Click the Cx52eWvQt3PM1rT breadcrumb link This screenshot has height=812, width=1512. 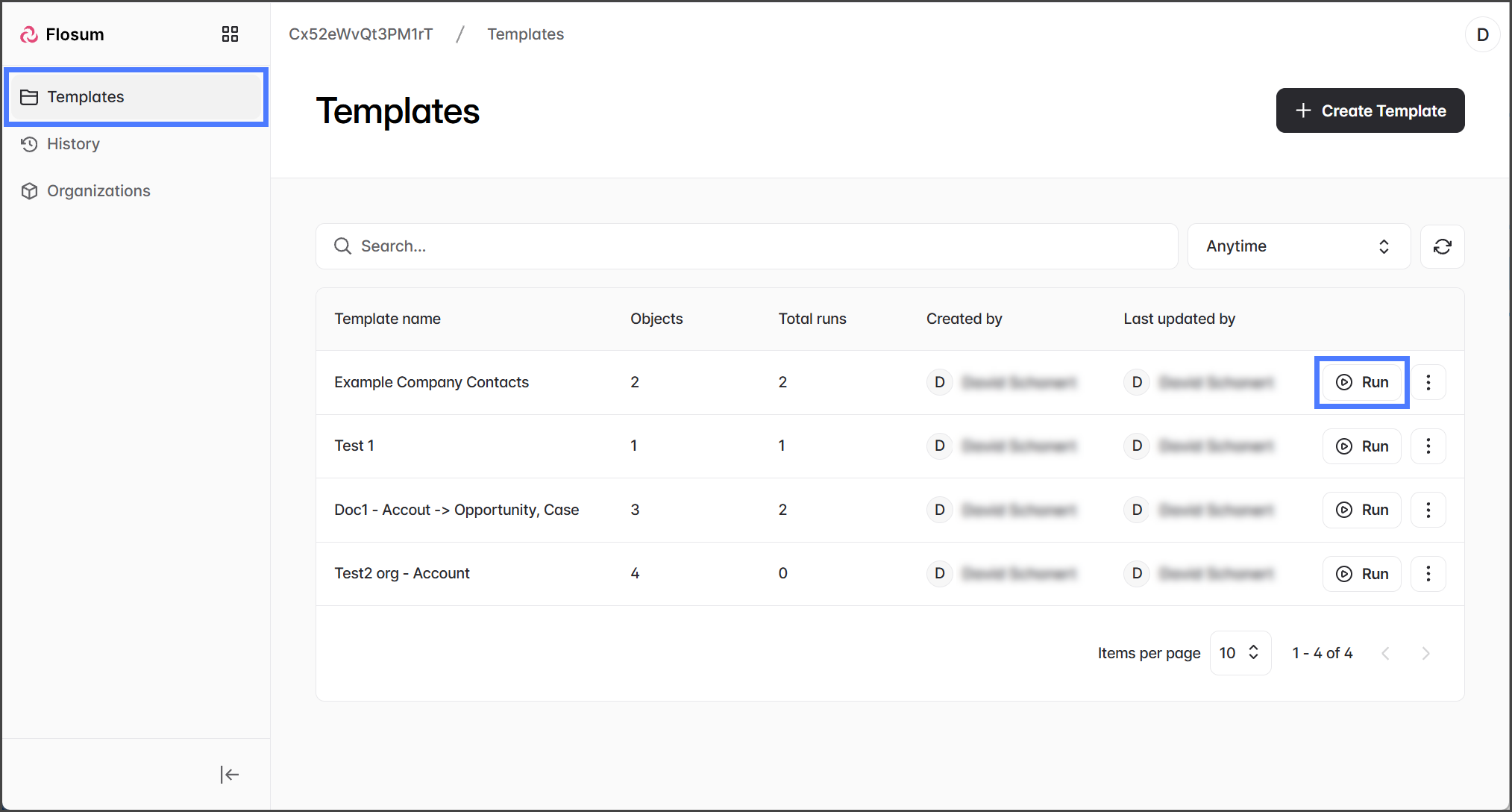pos(360,34)
